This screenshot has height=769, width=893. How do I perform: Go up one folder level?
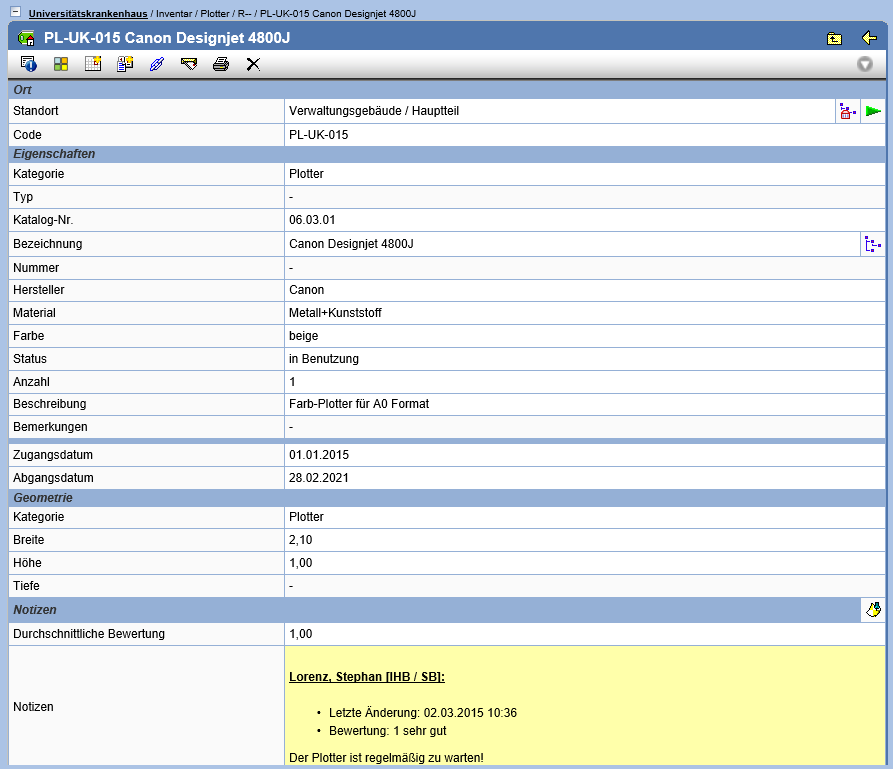coord(834,38)
